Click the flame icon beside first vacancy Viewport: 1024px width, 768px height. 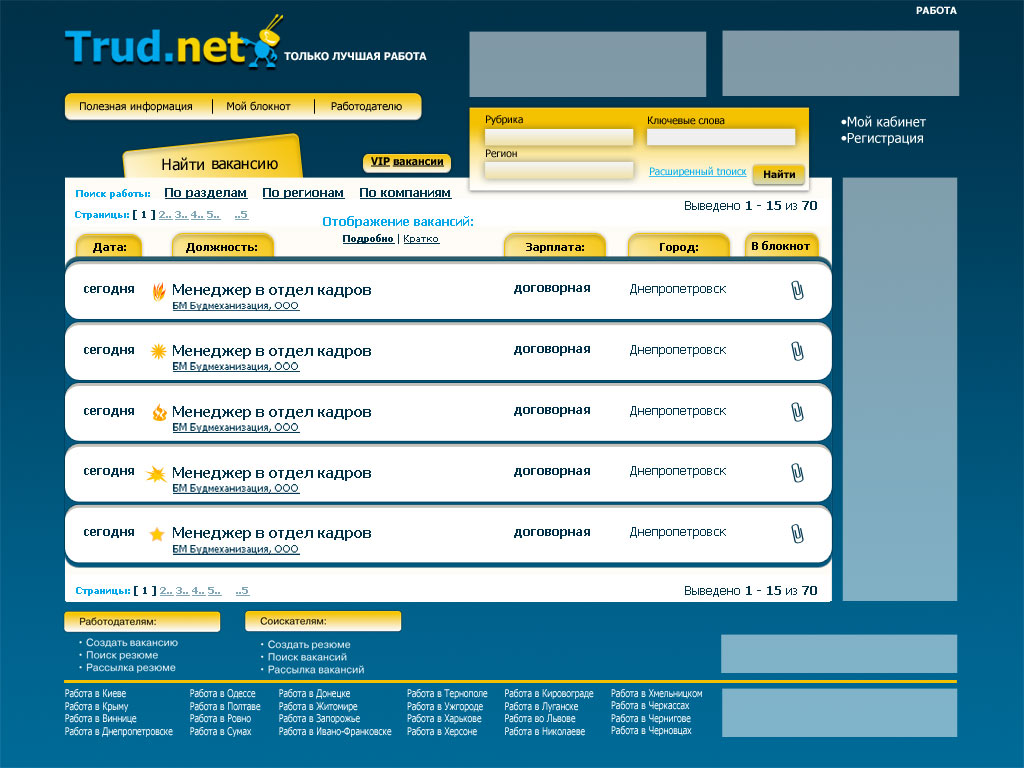click(158, 291)
